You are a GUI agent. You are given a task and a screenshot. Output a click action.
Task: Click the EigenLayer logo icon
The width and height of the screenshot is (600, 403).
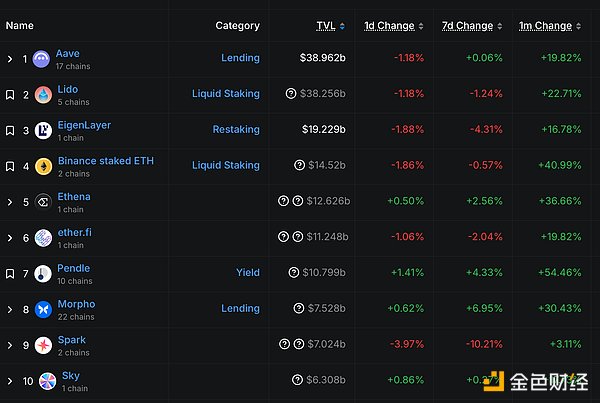(x=42, y=131)
